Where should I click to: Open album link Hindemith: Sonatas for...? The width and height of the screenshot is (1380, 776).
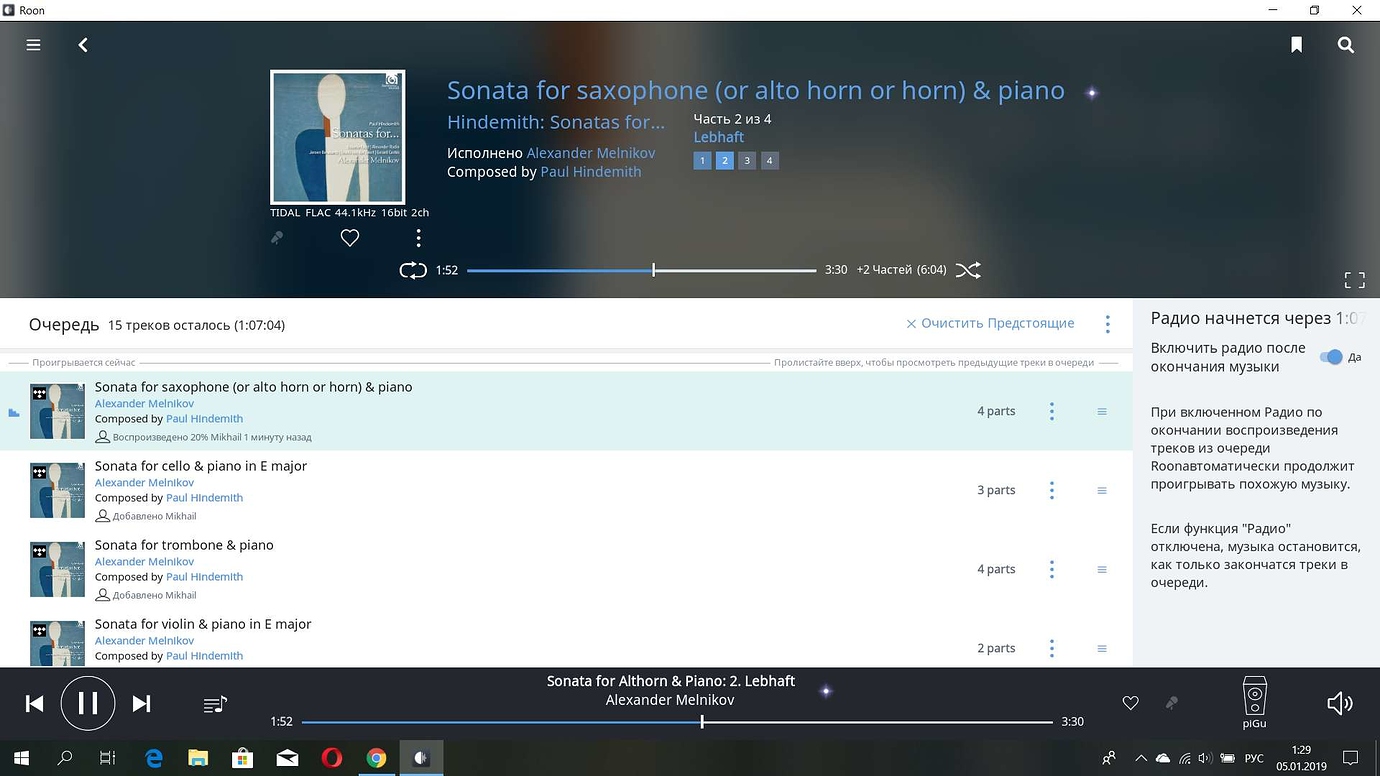[x=556, y=122]
